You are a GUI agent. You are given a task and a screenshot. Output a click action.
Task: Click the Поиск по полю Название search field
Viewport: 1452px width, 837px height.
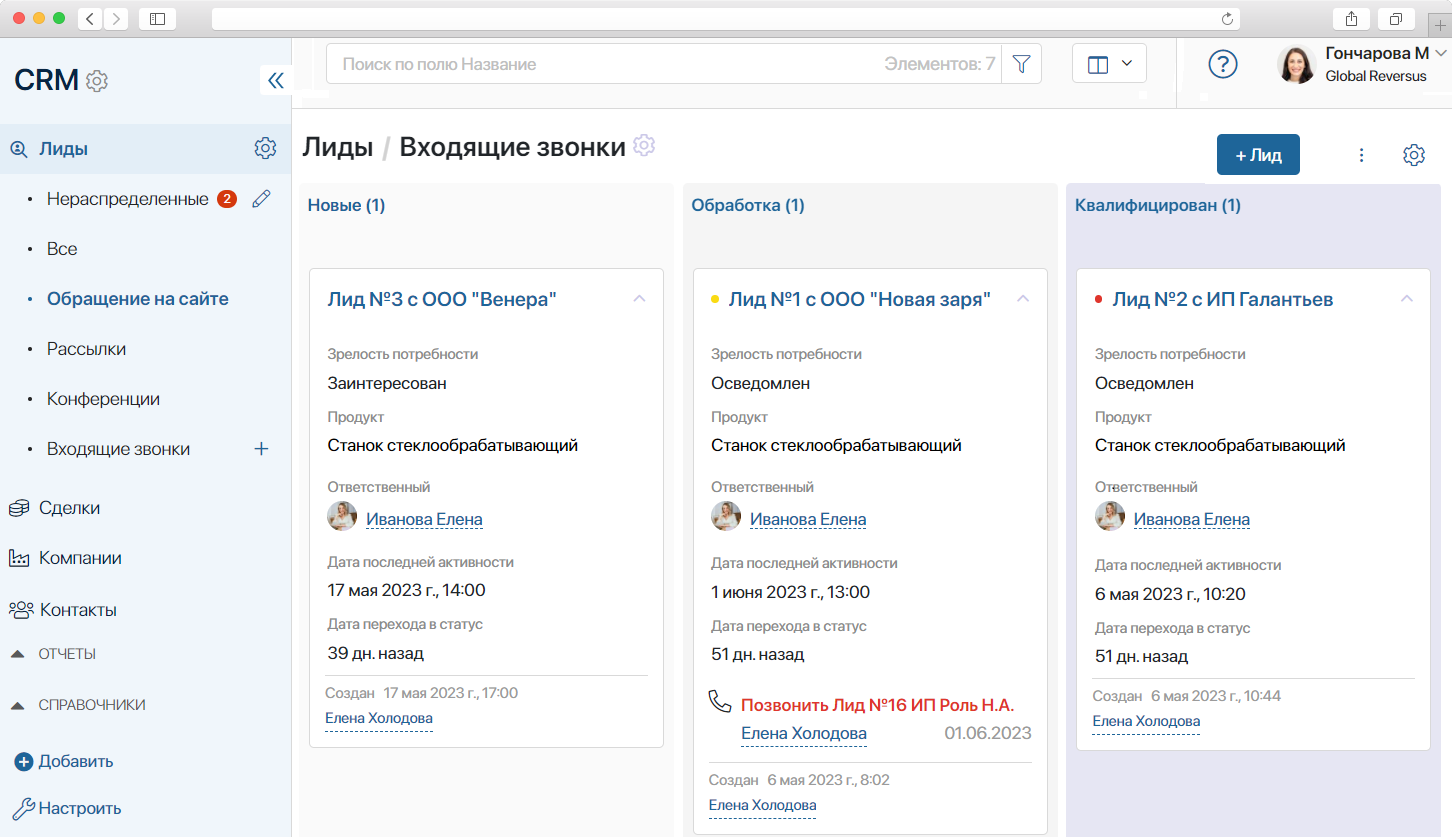coord(600,64)
